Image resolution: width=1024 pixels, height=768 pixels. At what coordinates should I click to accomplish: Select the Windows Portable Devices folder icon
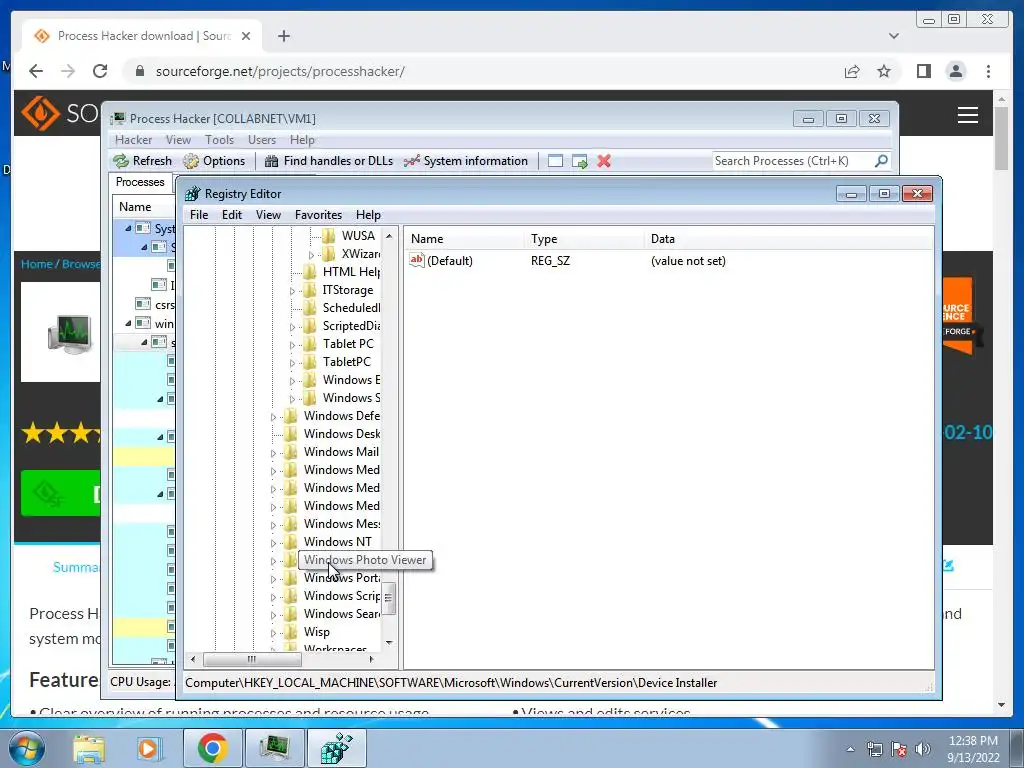coord(291,577)
